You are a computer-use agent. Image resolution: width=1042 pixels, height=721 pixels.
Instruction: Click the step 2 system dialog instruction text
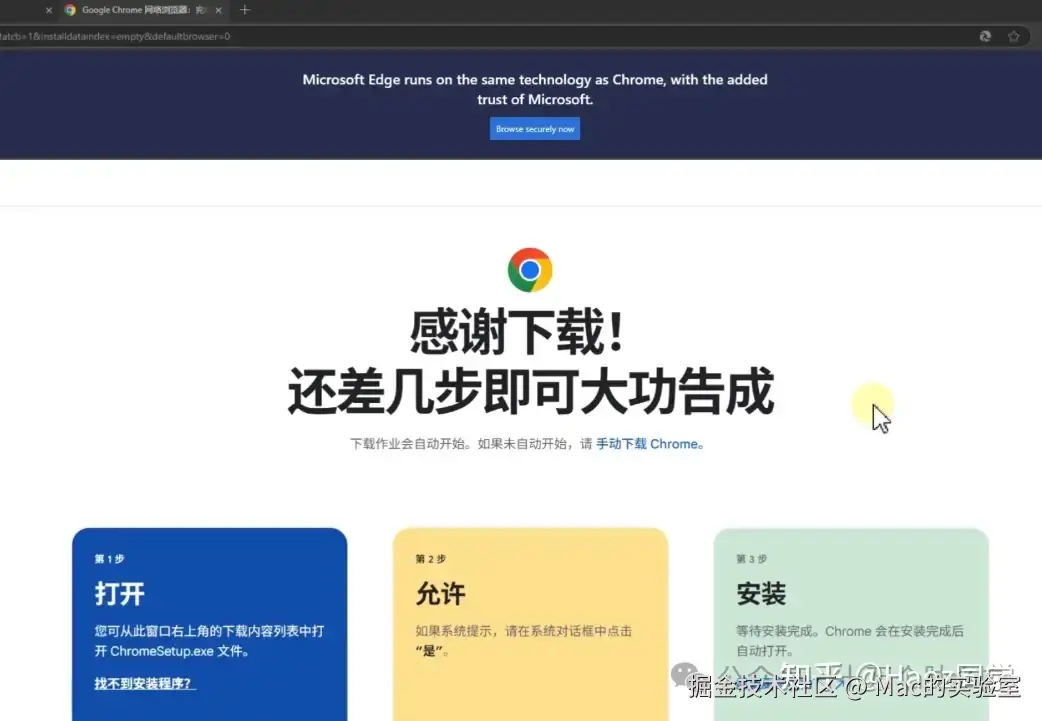click(x=524, y=641)
